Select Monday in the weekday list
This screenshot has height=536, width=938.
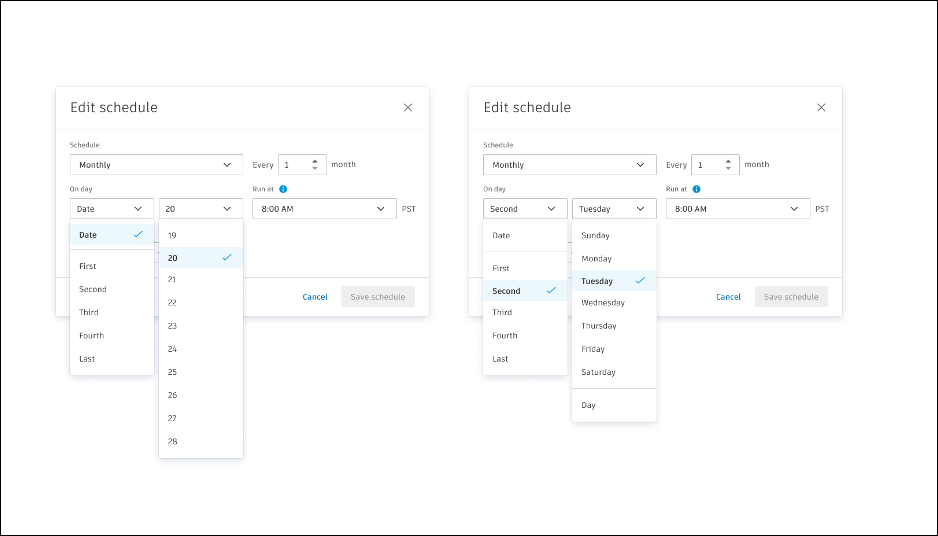(x=614, y=259)
